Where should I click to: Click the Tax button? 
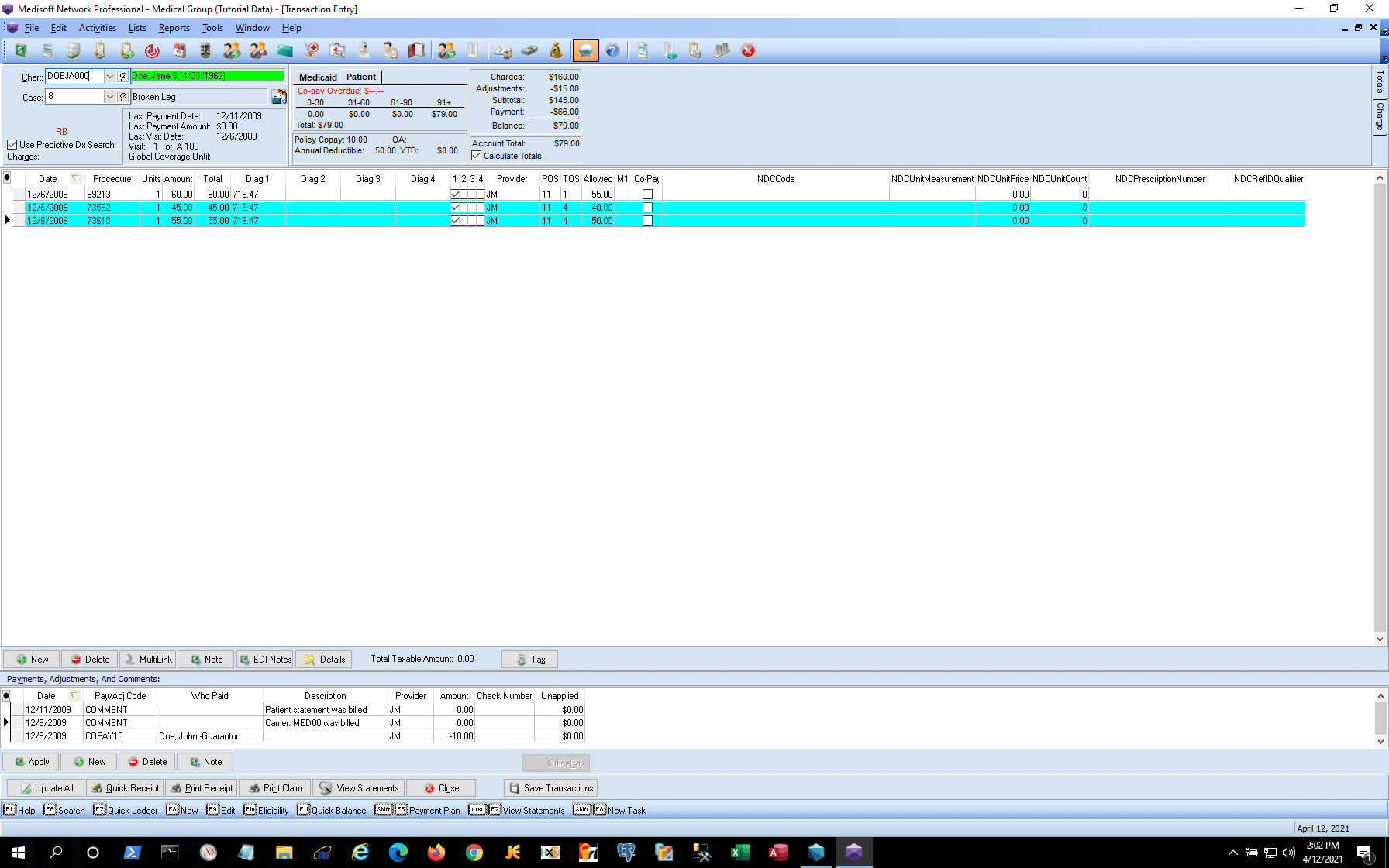point(529,660)
